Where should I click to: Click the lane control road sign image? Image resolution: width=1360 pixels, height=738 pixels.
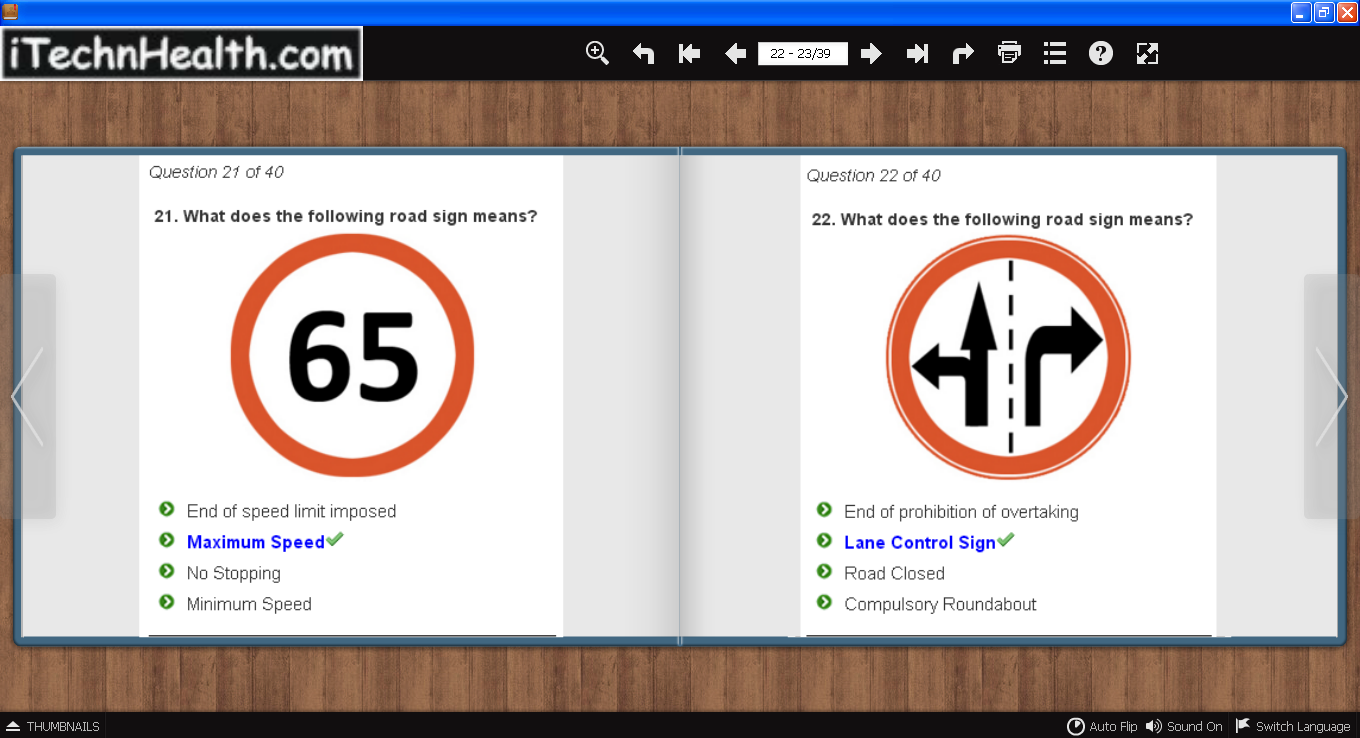click(1008, 358)
